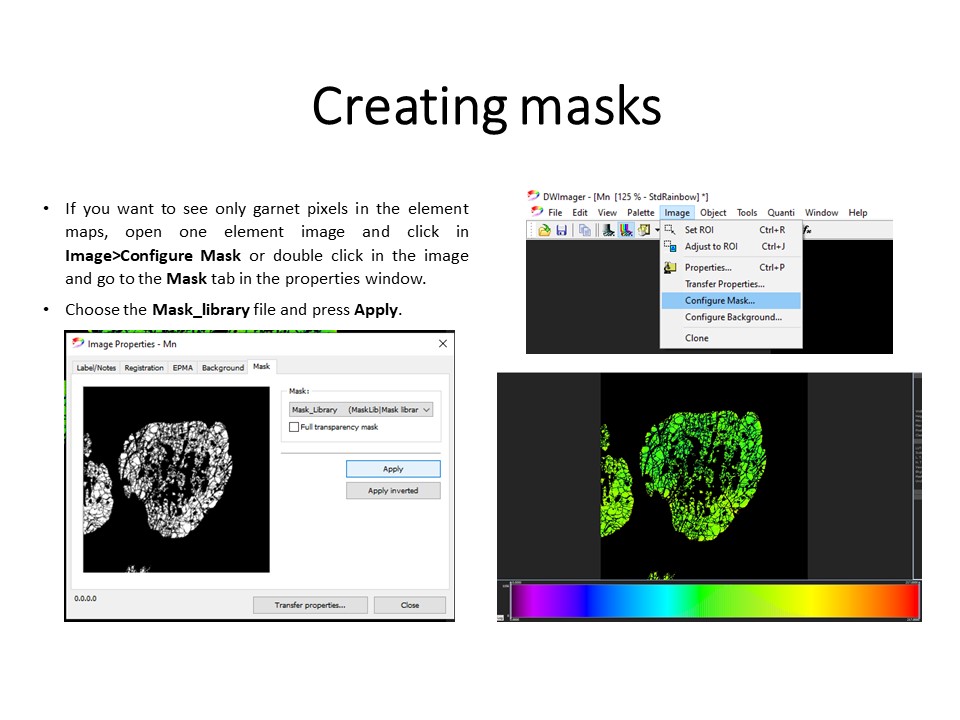
Task: Click the copy toolbar icon
Action: (585, 230)
